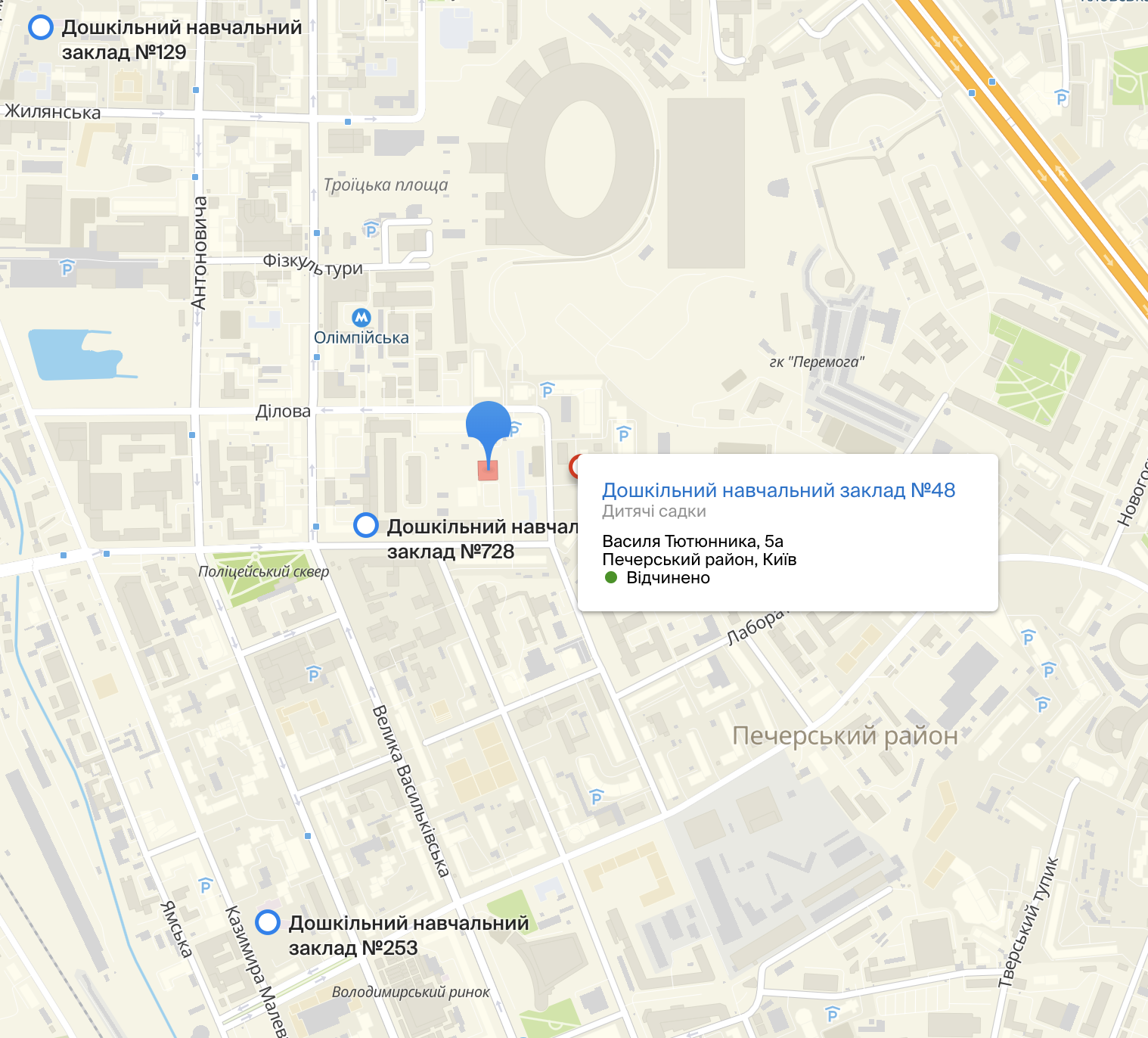Click the highlighted red building under the pin
This screenshot has height=1038, width=1148.
click(x=488, y=471)
